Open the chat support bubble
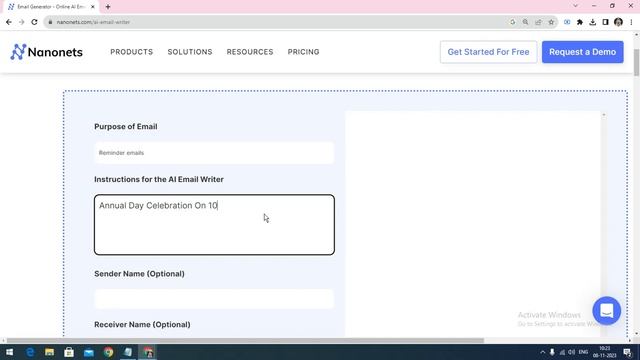 coord(607,311)
